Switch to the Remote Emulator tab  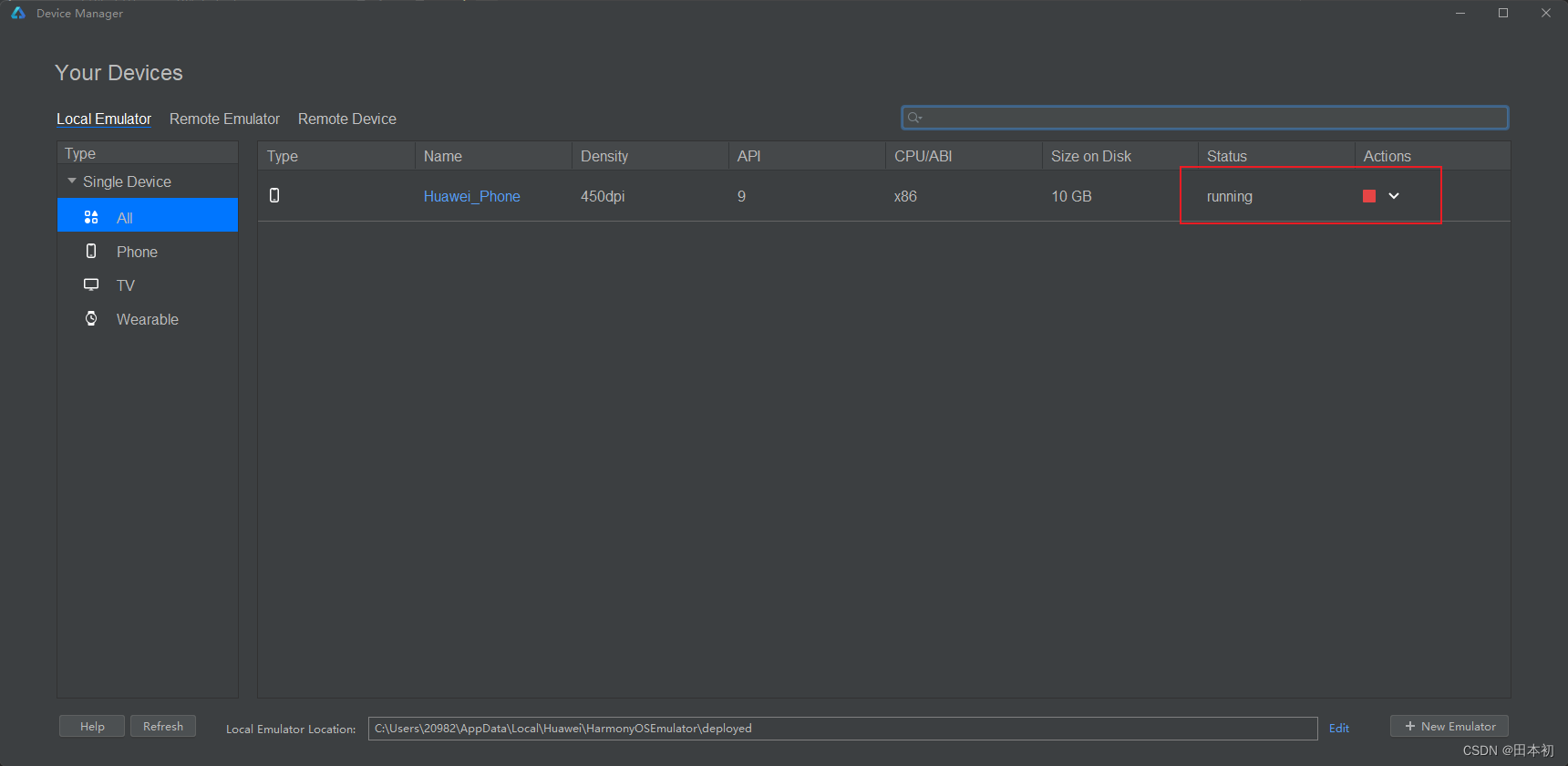pyautogui.click(x=224, y=119)
